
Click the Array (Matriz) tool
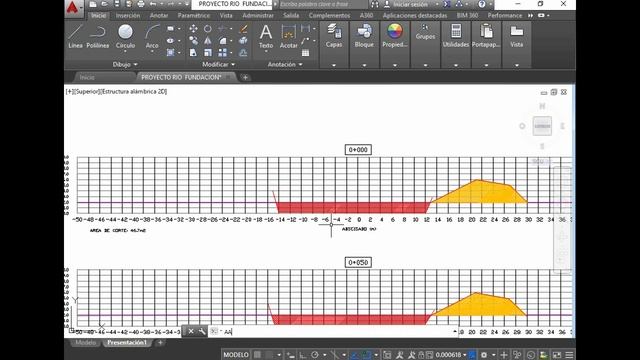coord(222,53)
